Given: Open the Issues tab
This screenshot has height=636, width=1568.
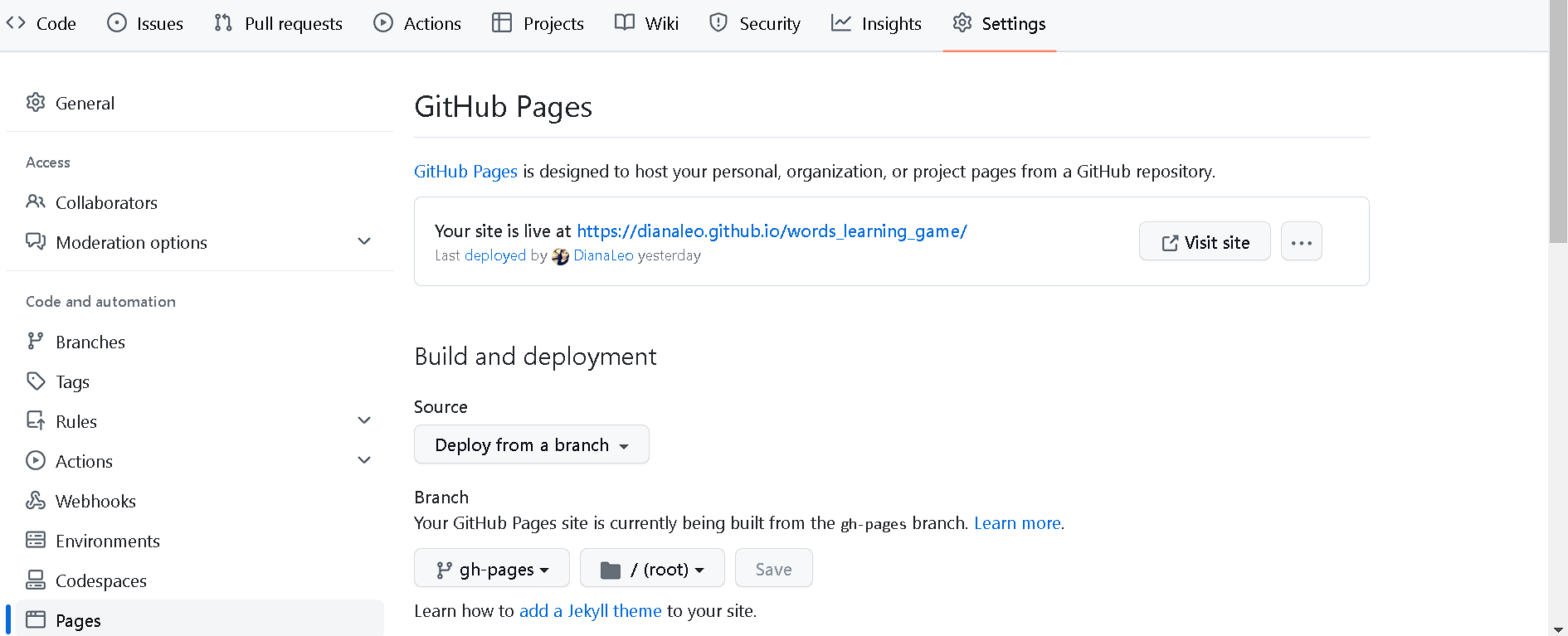Looking at the screenshot, I should (145, 23).
